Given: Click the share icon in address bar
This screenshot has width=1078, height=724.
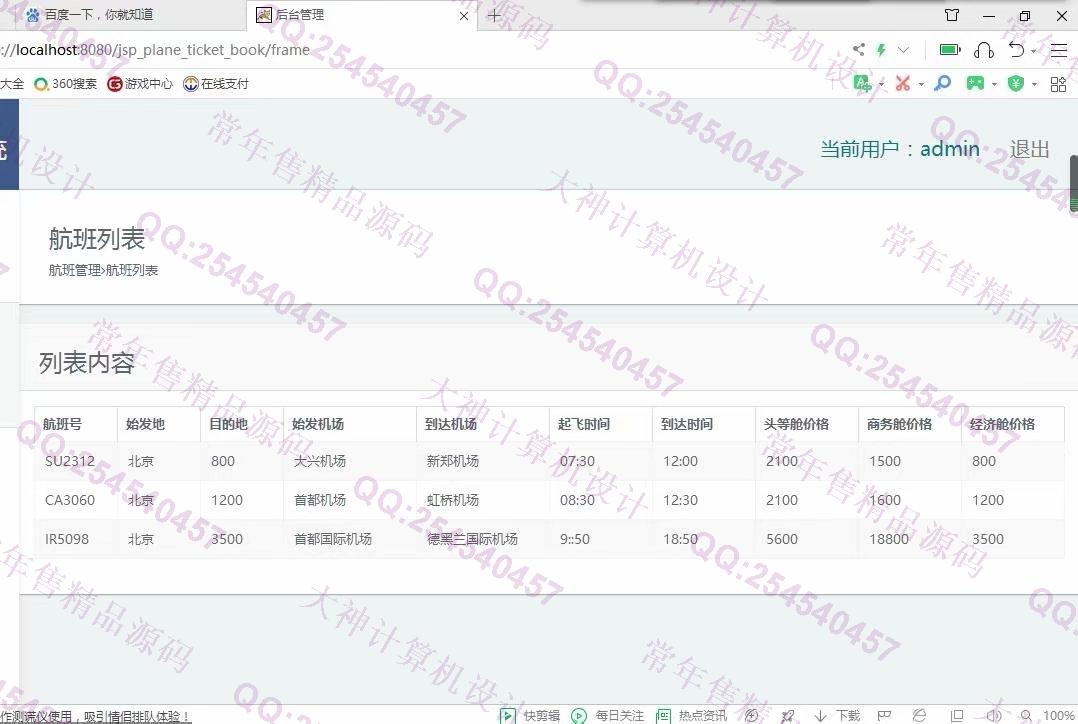Looking at the screenshot, I should coord(858,50).
